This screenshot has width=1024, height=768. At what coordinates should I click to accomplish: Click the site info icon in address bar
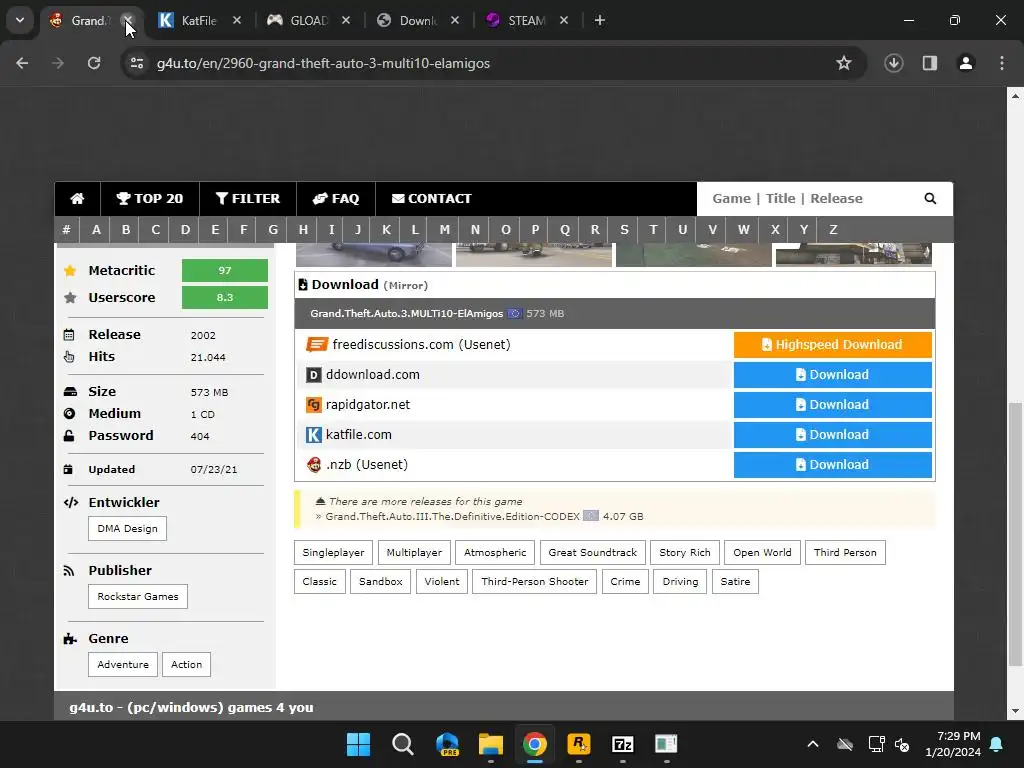tap(136, 63)
